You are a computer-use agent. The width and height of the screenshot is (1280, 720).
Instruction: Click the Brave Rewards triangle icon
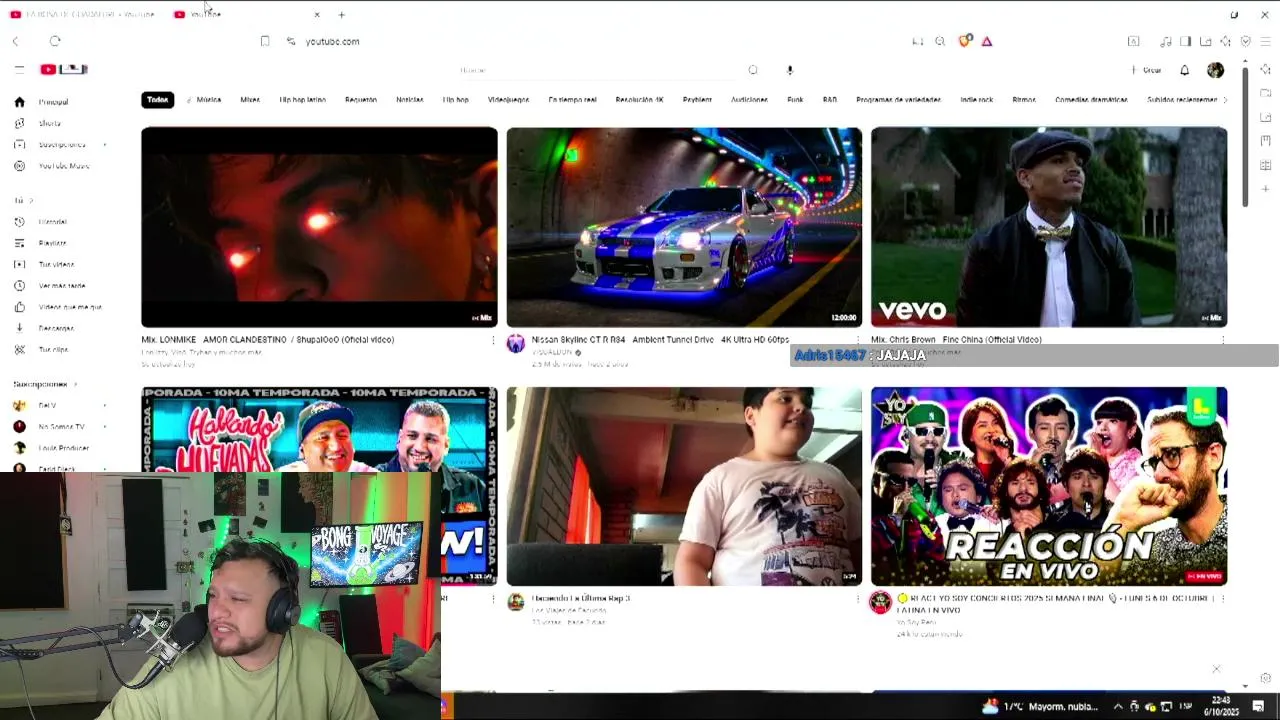[x=987, y=41]
